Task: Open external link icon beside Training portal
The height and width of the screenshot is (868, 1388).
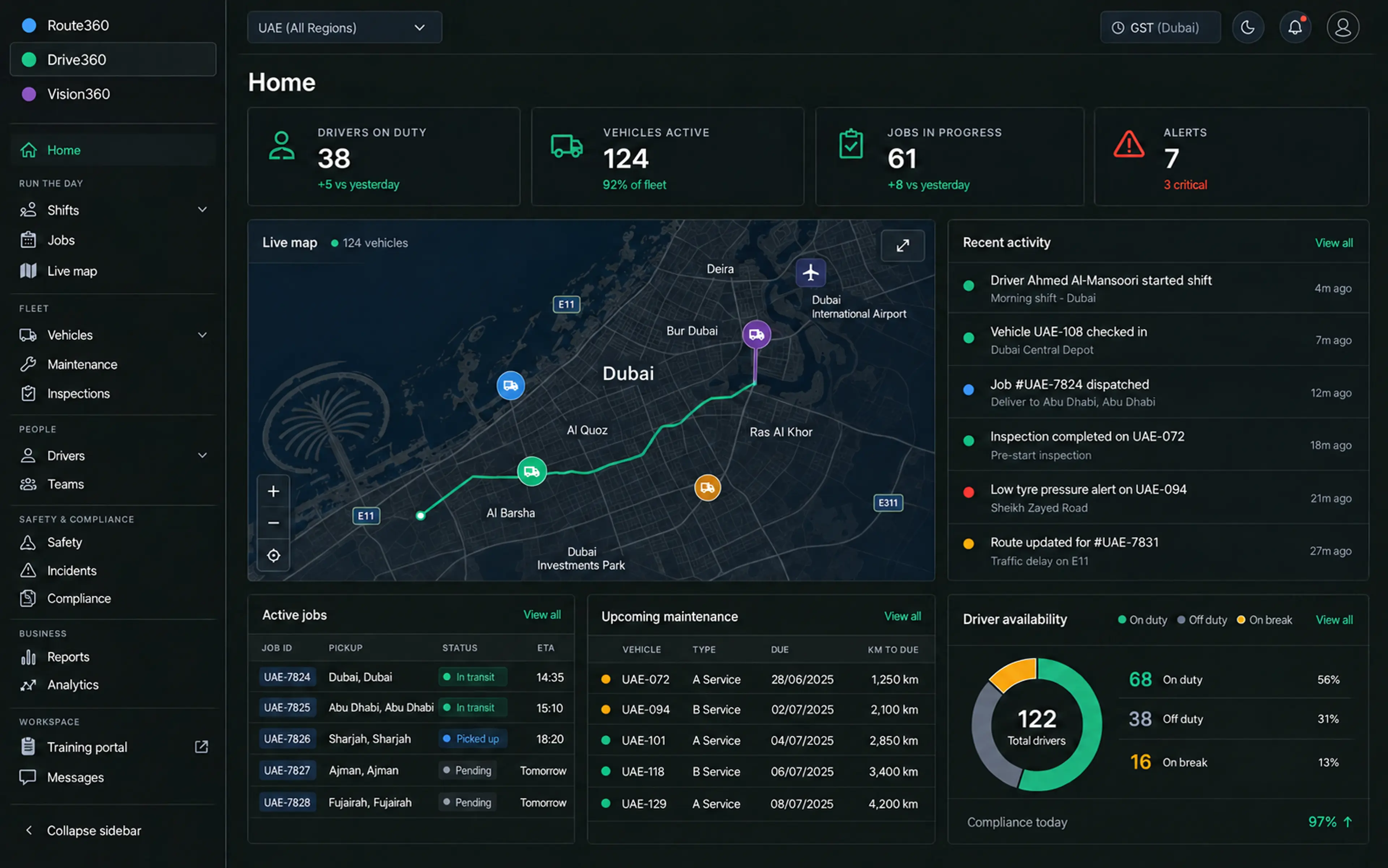Action: (201, 746)
